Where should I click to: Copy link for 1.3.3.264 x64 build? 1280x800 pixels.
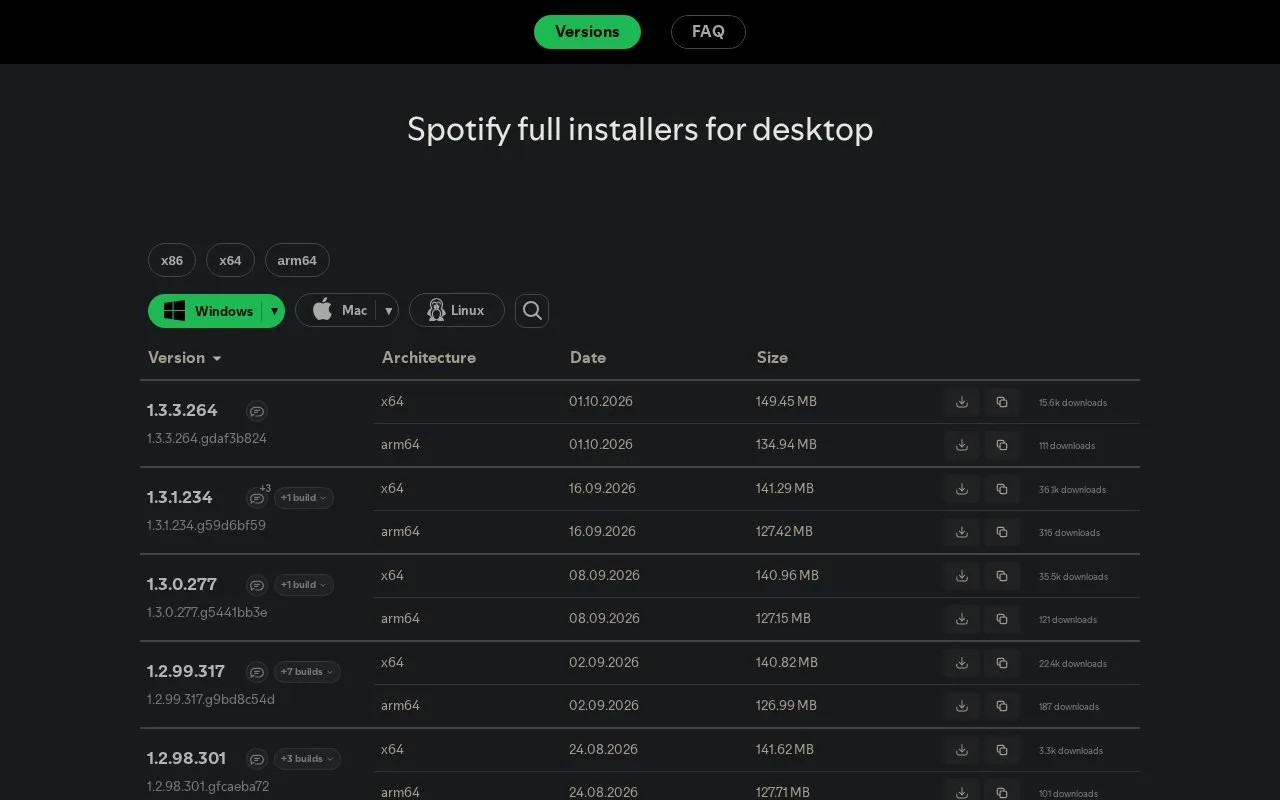pyautogui.click(x=1002, y=402)
